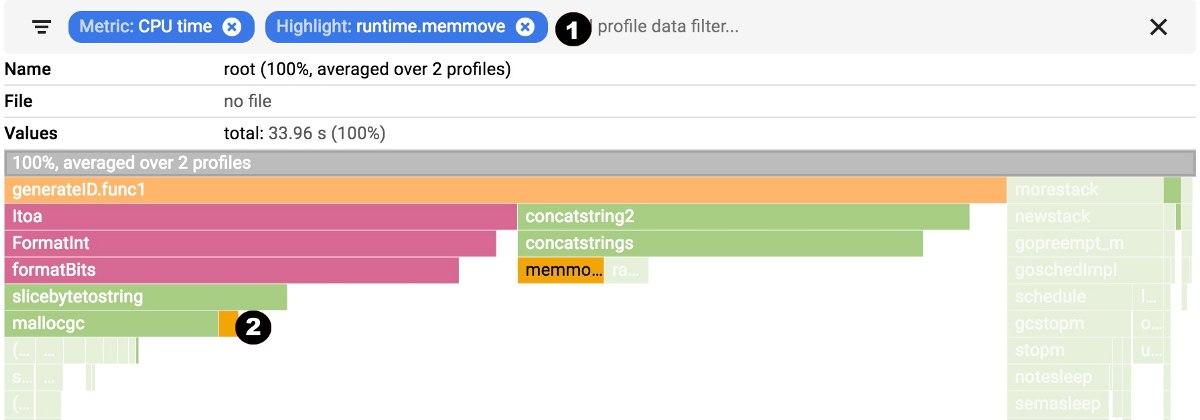Open the filter list icon
Viewport: 1200px width, 420px height.
tap(41, 27)
